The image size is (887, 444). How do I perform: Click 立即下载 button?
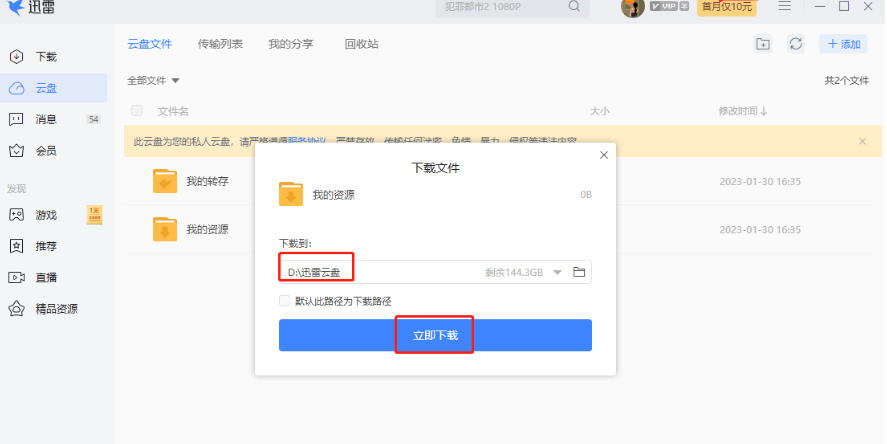tap(435, 335)
